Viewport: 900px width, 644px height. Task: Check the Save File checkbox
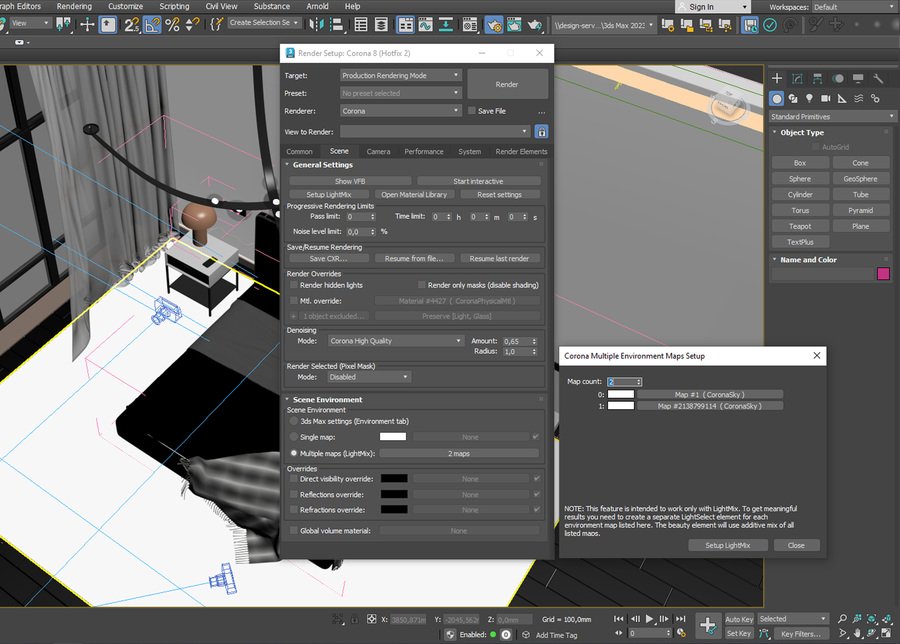[x=472, y=111]
